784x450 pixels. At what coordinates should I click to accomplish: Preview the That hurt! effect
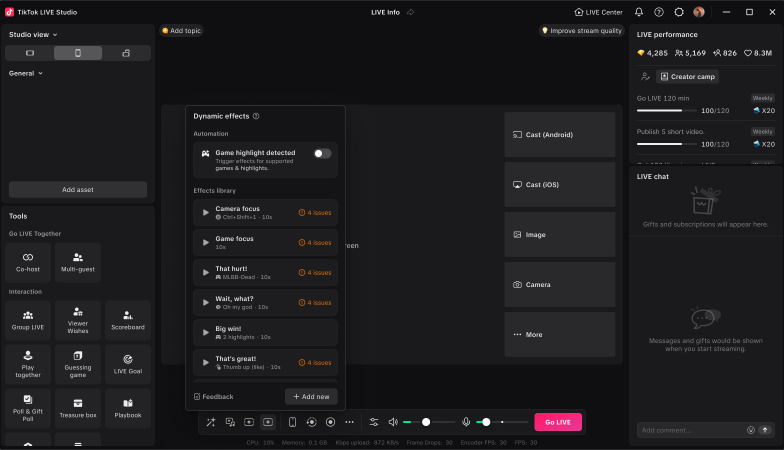pos(206,272)
